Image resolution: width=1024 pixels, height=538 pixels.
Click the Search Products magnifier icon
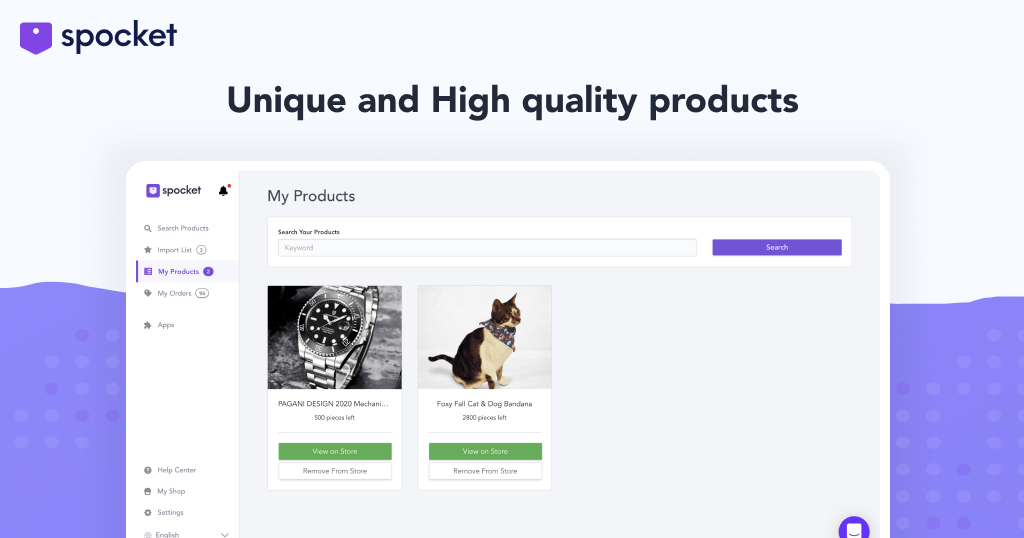[x=148, y=229]
